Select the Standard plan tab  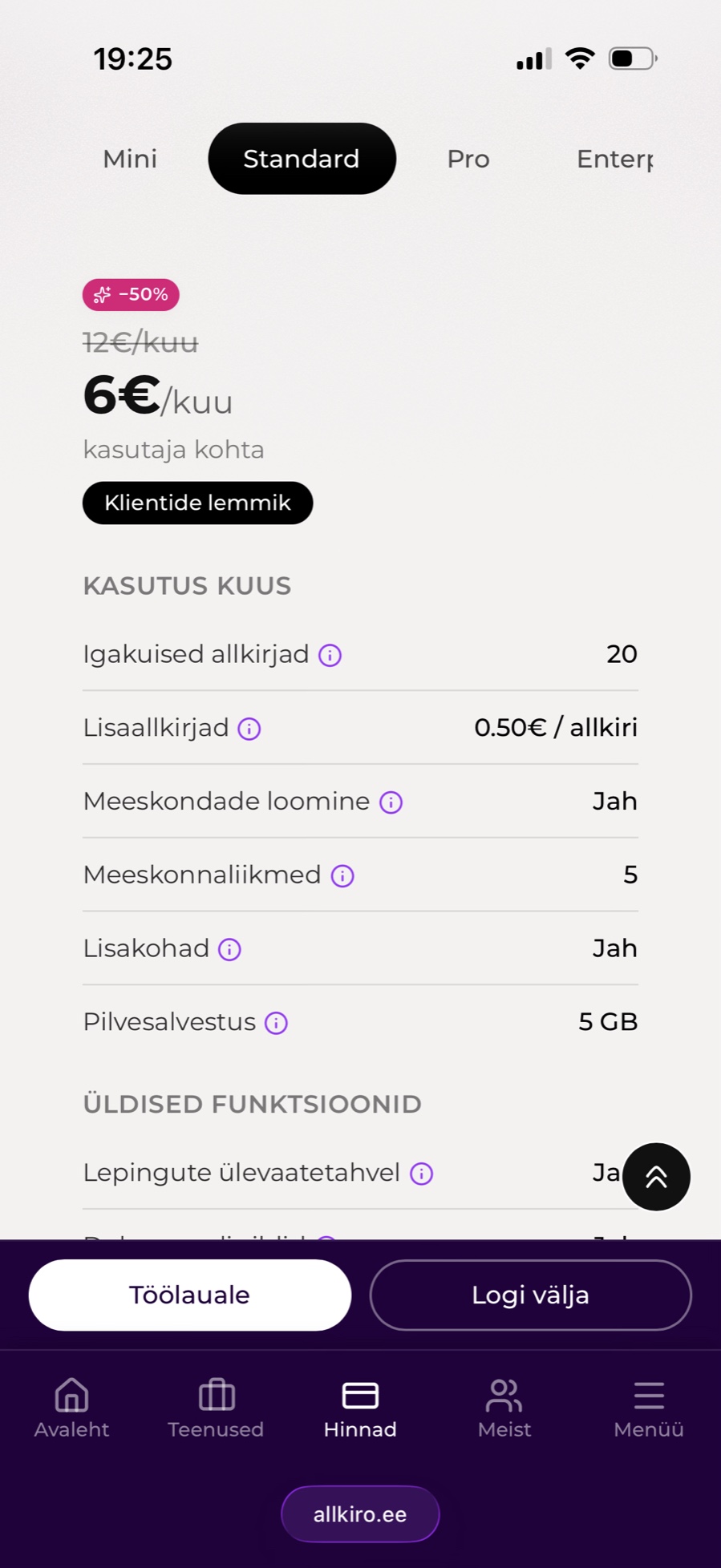click(302, 159)
